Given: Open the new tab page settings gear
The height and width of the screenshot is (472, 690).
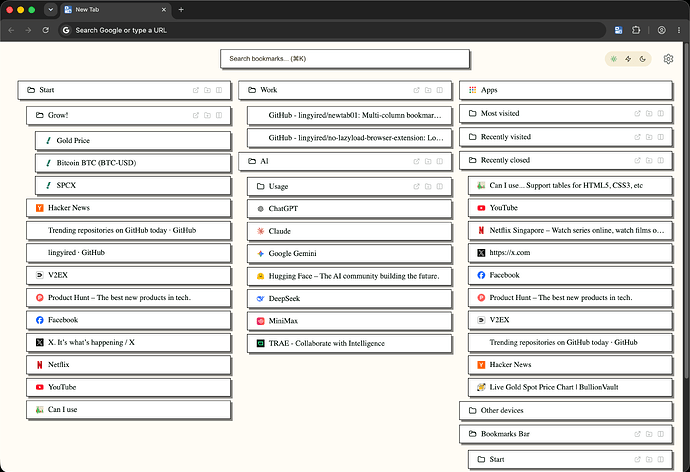Looking at the screenshot, I should 668,59.
